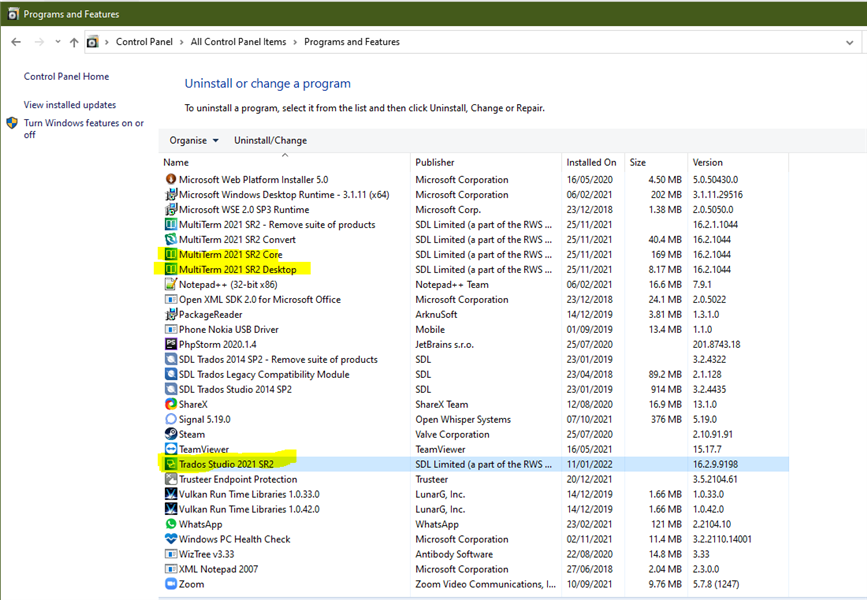Select MultiTerm 2021 SR2 - Remove suite of products
867x600 pixels.
point(474,225)
